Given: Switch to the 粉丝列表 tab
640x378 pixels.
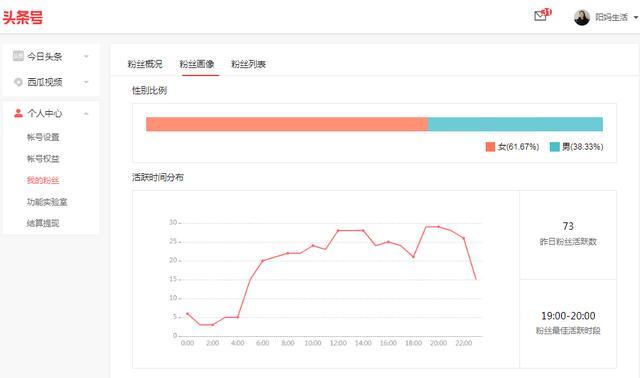Looking at the screenshot, I should click(x=249, y=64).
